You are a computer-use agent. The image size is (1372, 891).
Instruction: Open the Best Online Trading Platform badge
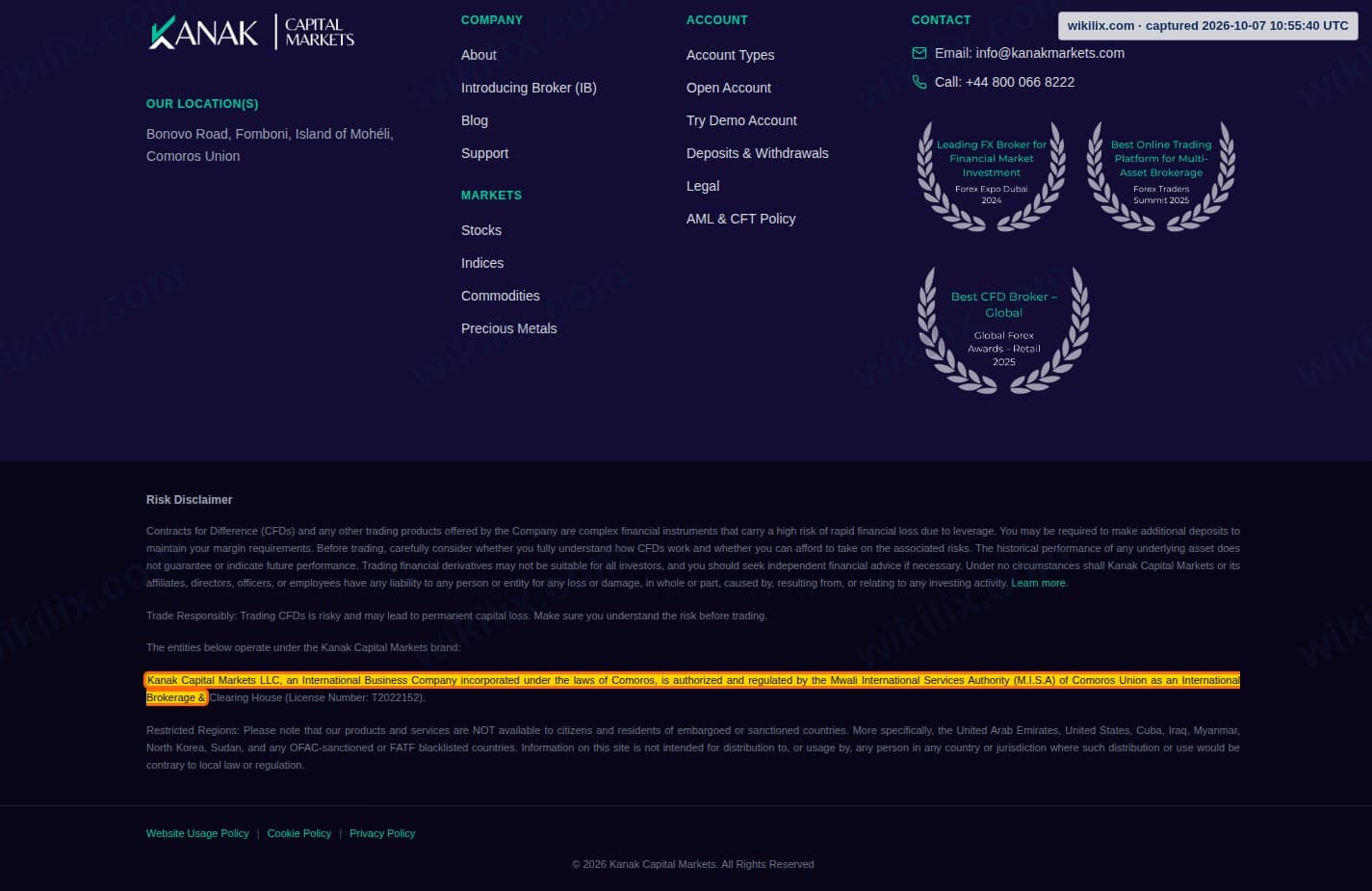coord(1161,176)
